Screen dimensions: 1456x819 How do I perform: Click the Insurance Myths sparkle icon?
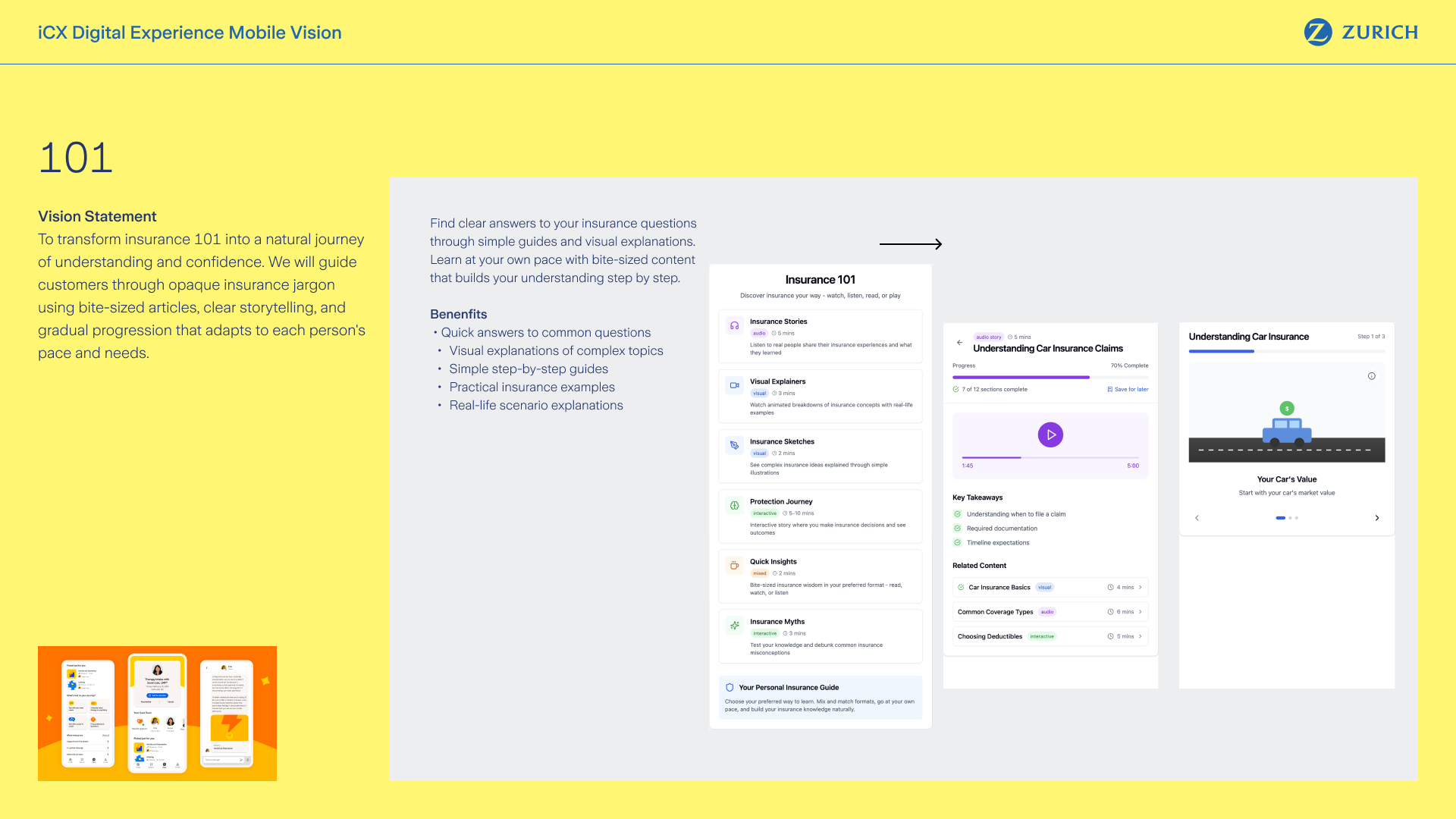(734, 626)
